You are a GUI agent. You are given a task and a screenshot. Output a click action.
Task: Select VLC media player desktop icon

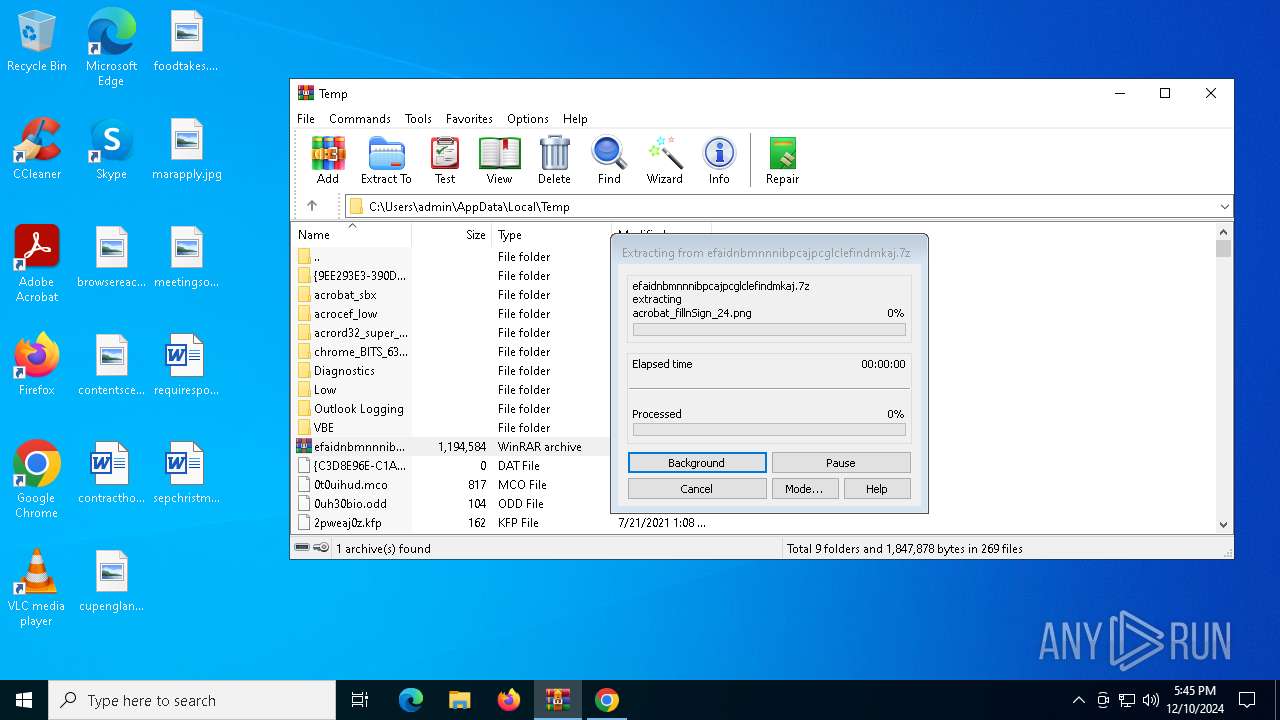pyautogui.click(x=37, y=588)
